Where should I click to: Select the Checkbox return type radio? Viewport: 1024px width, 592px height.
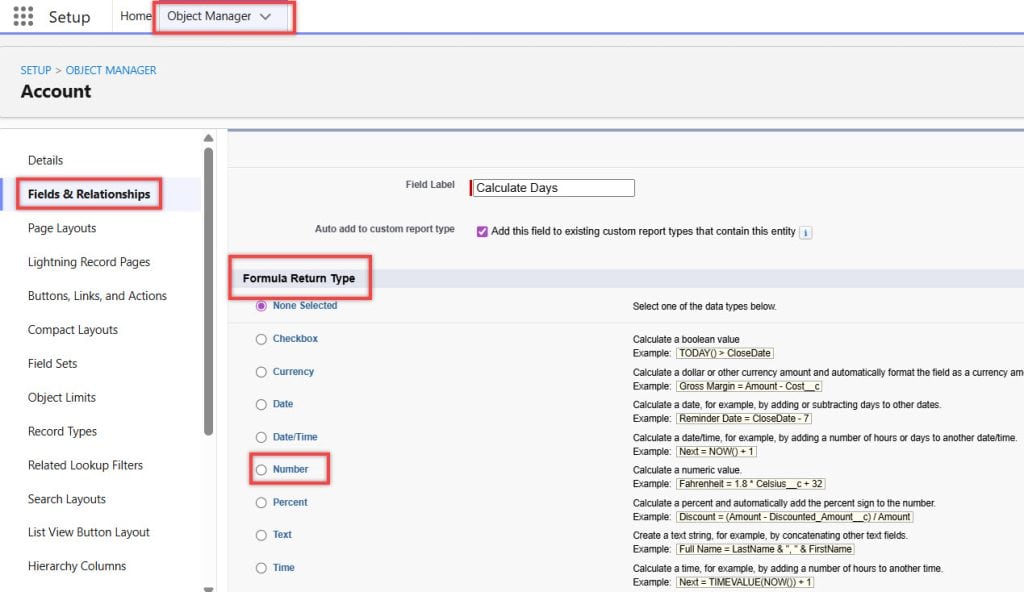(261, 339)
